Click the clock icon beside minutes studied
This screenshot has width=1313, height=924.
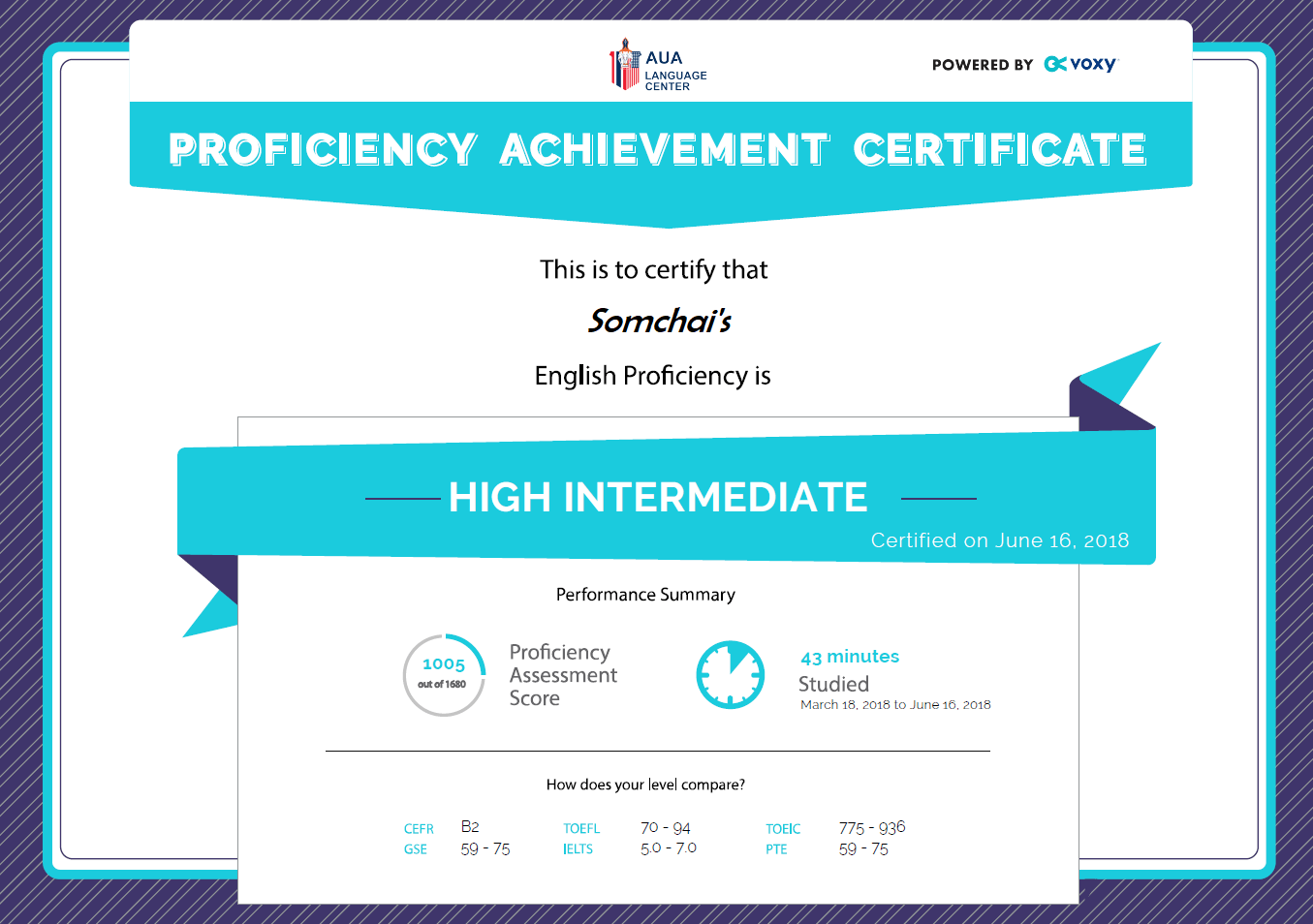(731, 674)
